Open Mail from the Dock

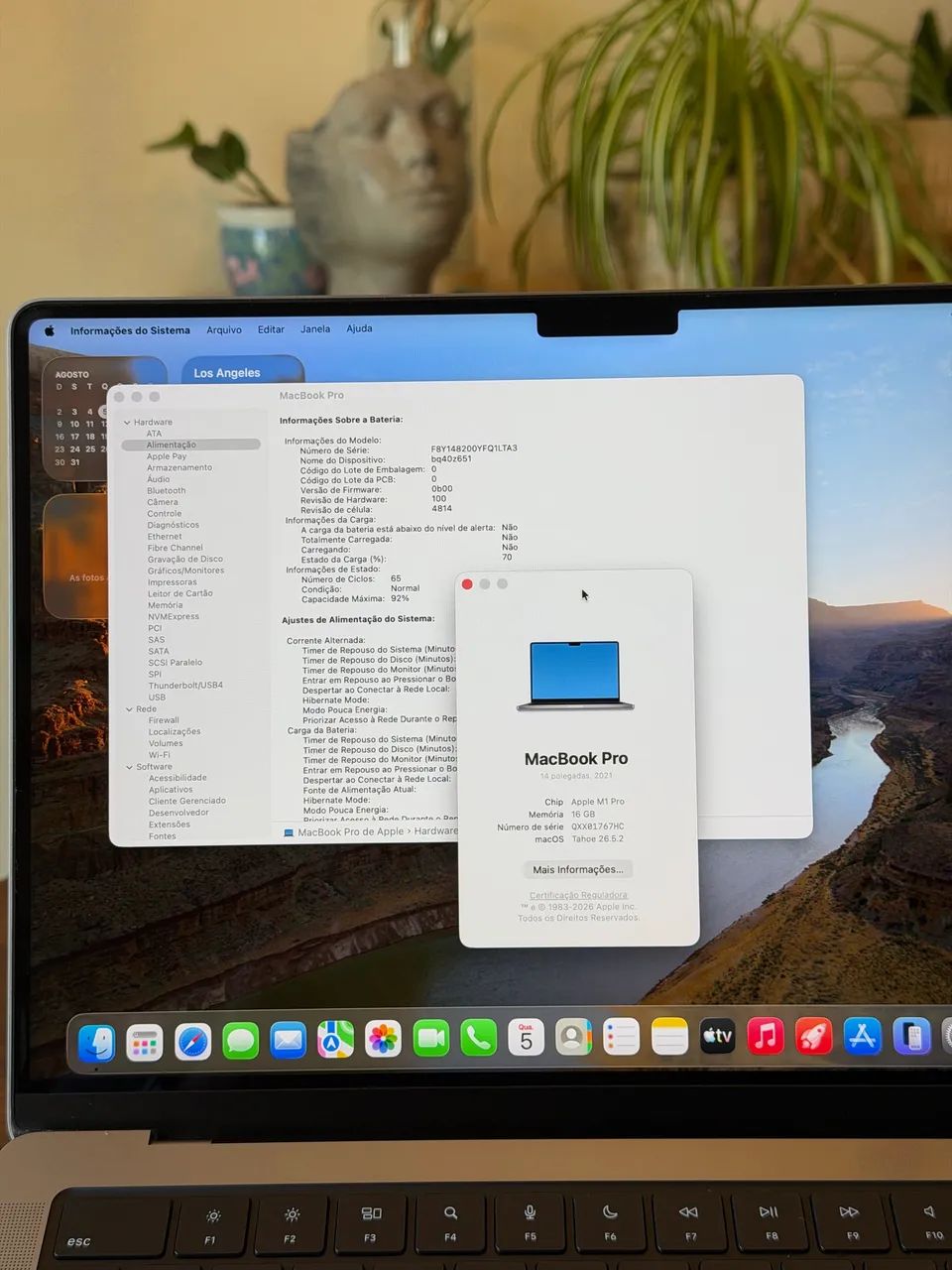(288, 1040)
